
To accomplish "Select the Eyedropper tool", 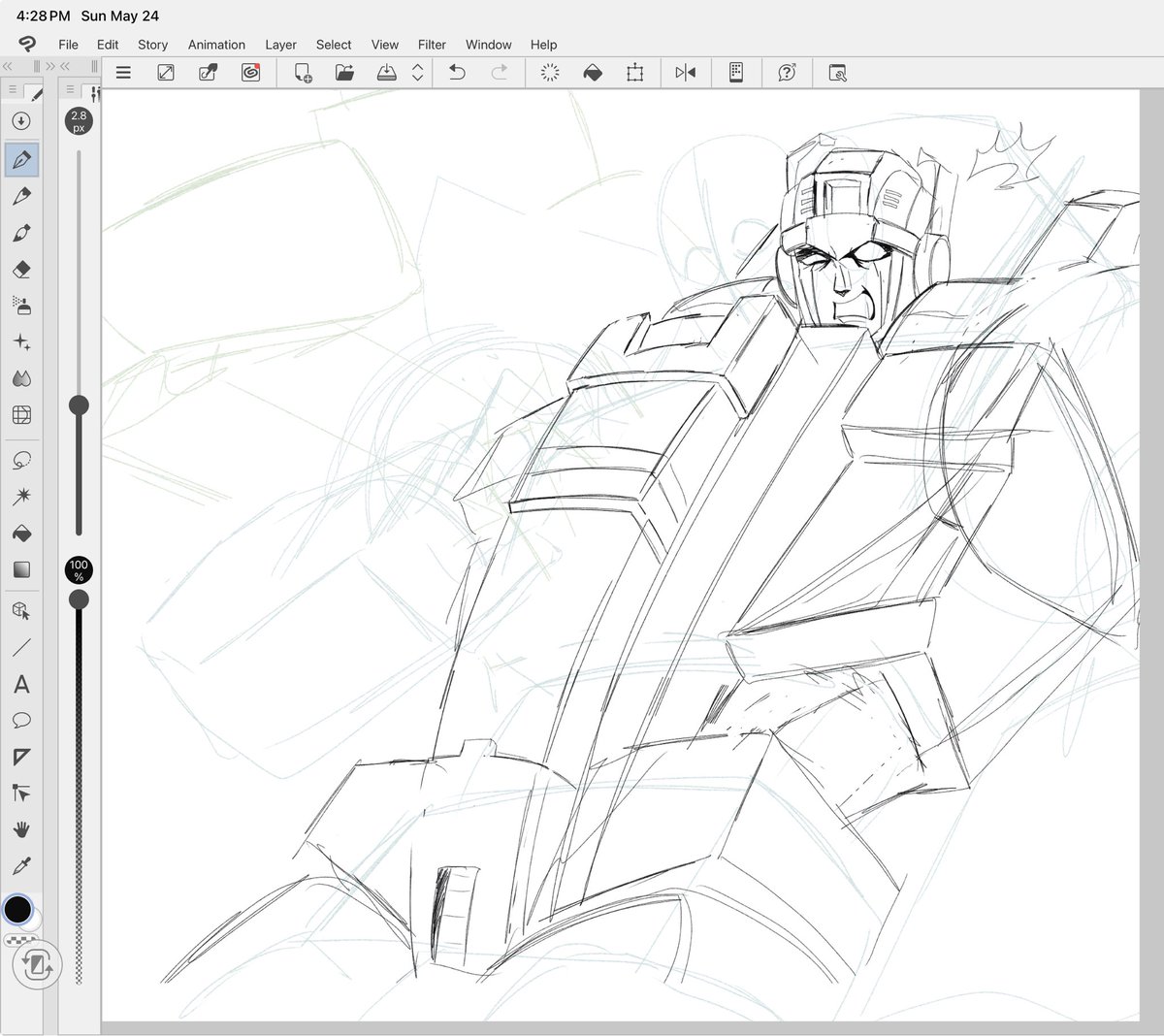I will click(x=21, y=865).
